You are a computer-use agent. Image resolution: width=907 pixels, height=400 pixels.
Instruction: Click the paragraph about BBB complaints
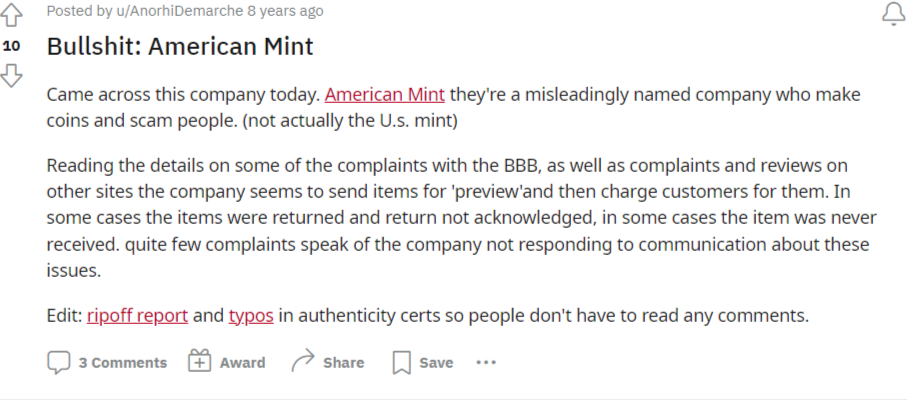click(462, 218)
